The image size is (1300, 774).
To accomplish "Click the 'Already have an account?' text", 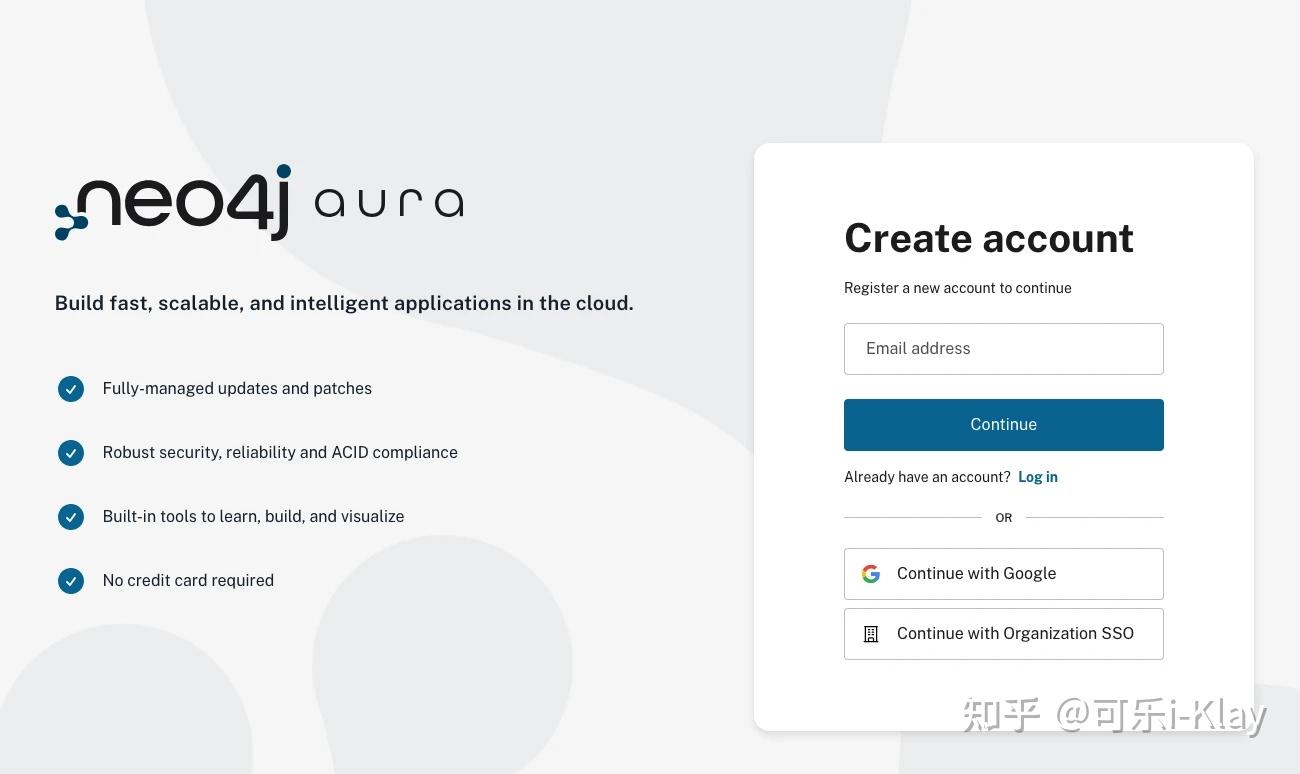I will [x=926, y=477].
